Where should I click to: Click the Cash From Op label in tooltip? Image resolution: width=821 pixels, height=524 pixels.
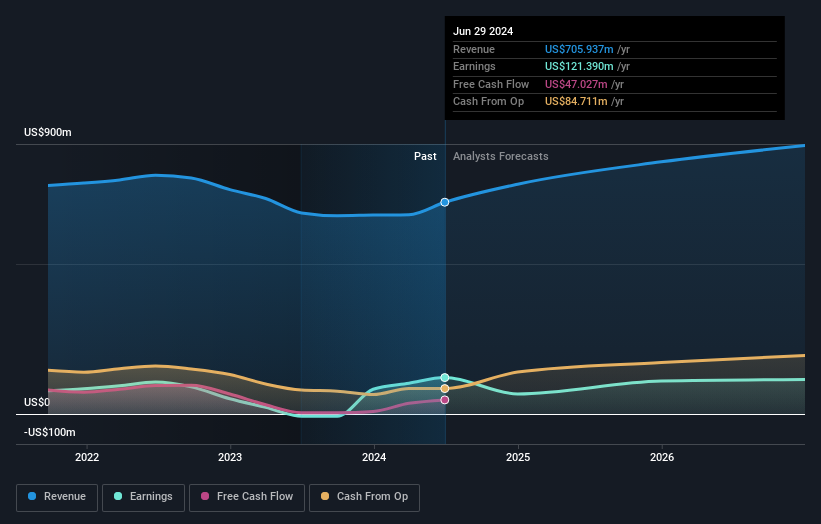(489, 102)
